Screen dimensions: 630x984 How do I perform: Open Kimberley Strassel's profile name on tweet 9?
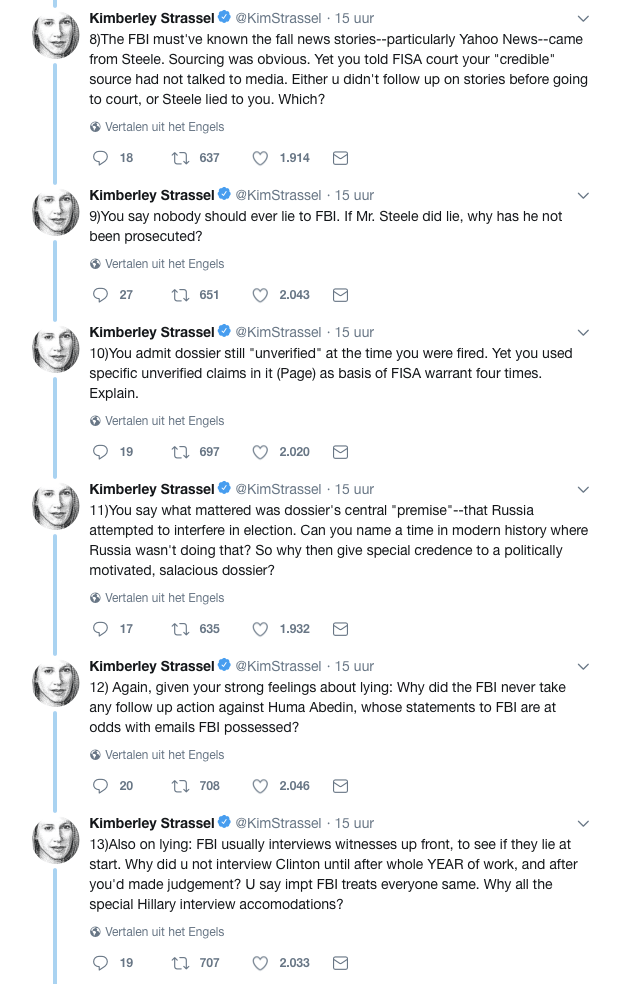(152, 195)
